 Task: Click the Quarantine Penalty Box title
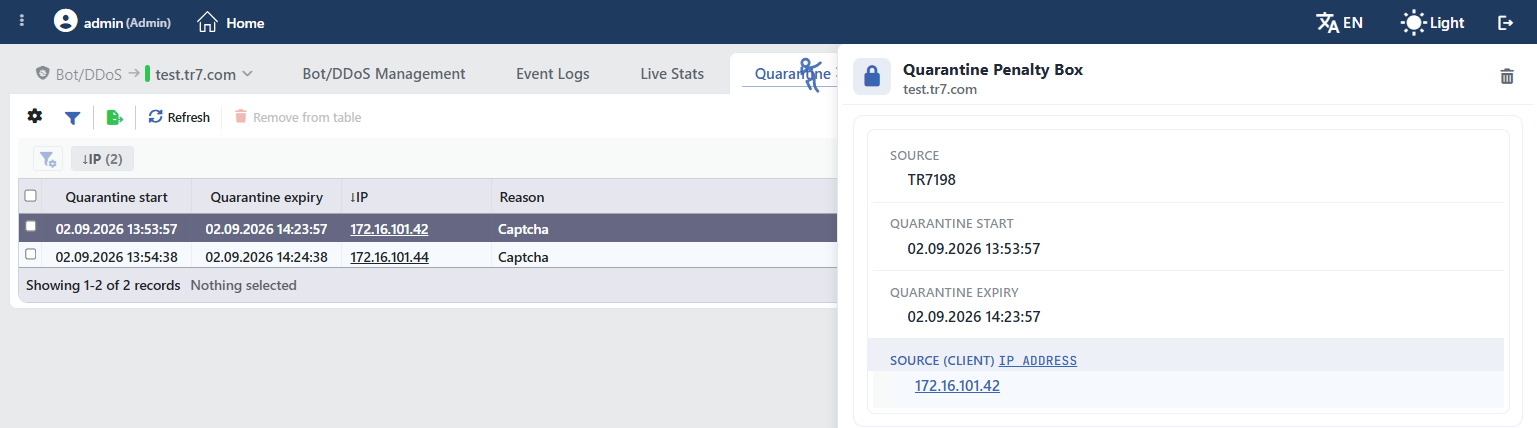993,70
